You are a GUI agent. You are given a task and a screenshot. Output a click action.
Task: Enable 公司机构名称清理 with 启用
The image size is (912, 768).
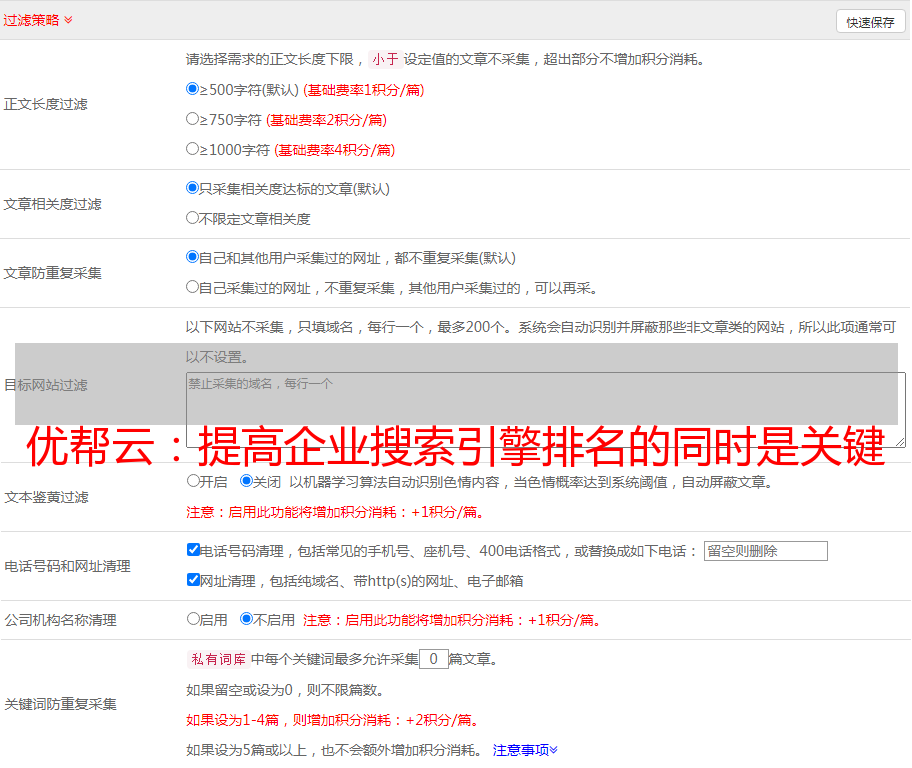pos(193,619)
